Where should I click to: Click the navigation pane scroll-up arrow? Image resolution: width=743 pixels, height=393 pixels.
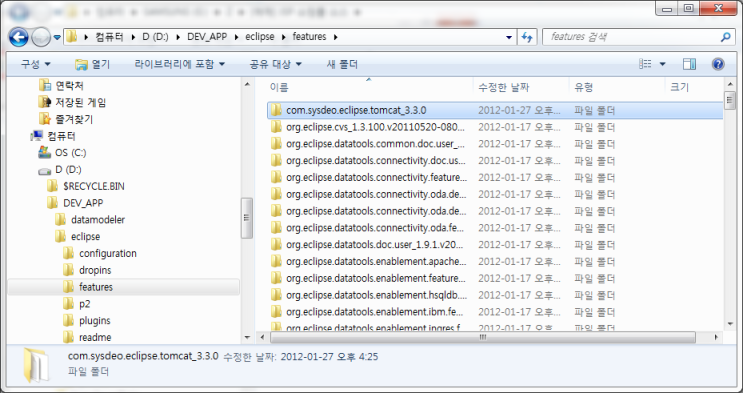247,85
